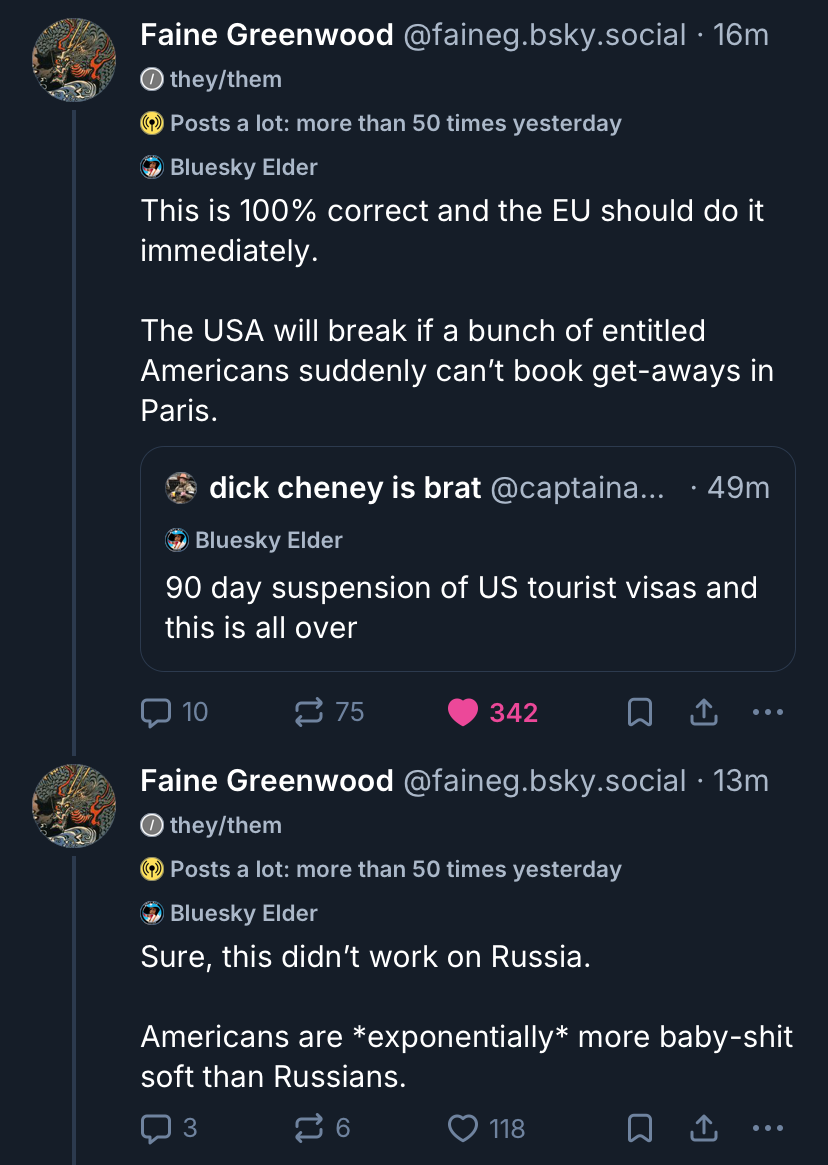
Task: Reply to the second post with 3 comments
Action: (157, 1128)
